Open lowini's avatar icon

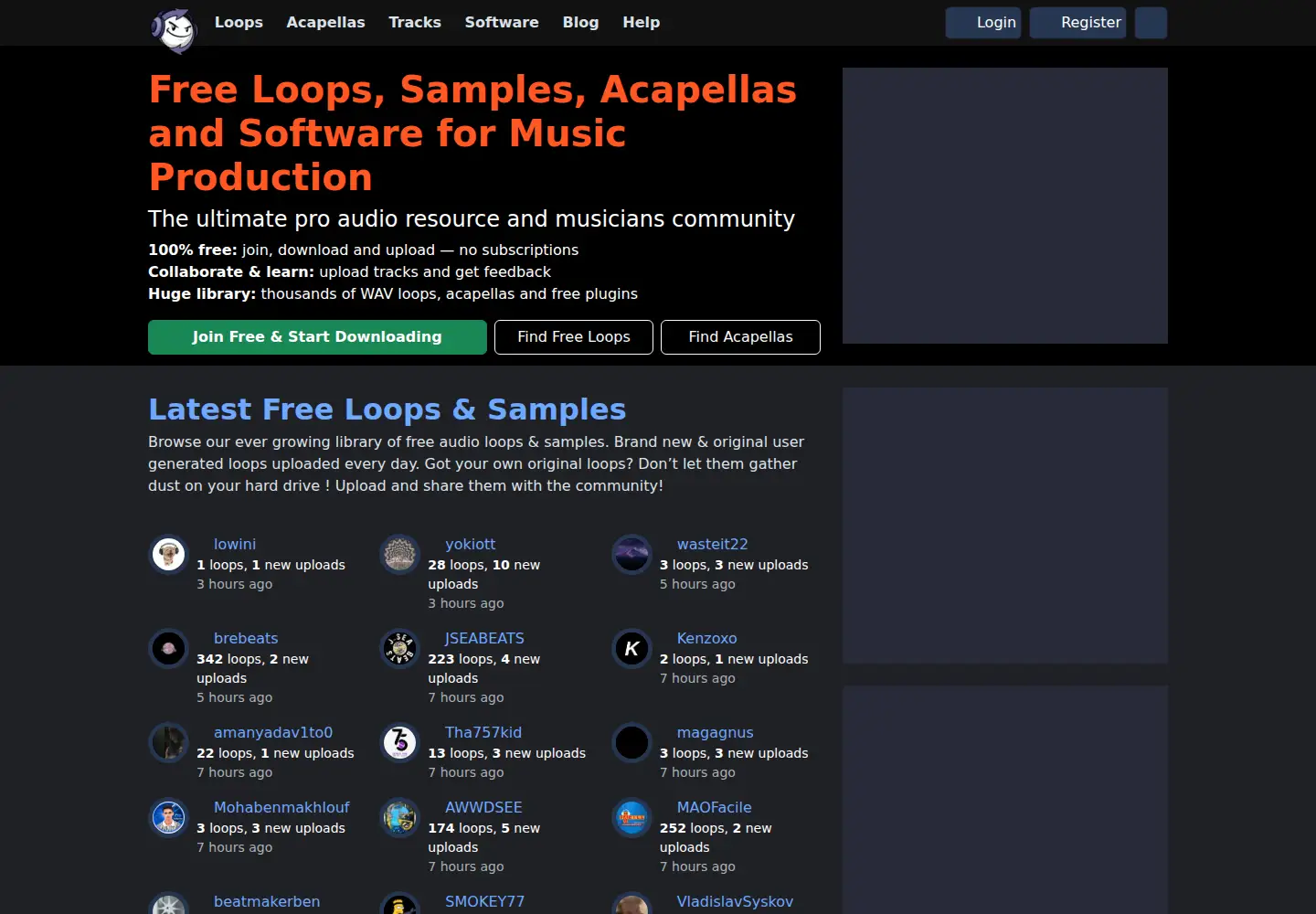tap(168, 554)
